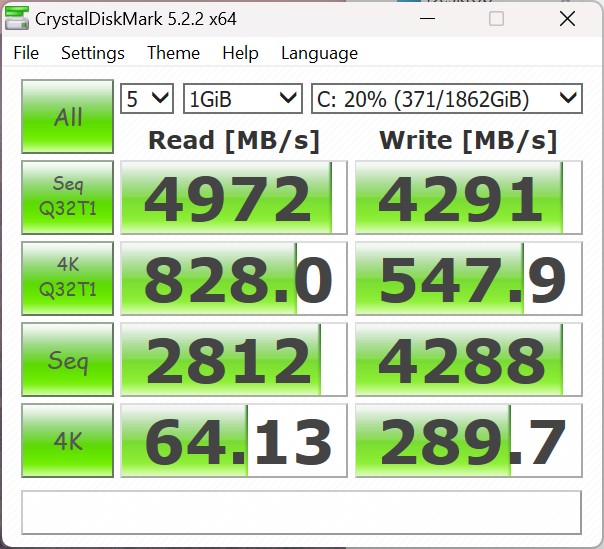Click the CrystalDiskMark app icon in title bar
Image resolution: width=604 pixels, height=549 pixels.
tap(17, 19)
